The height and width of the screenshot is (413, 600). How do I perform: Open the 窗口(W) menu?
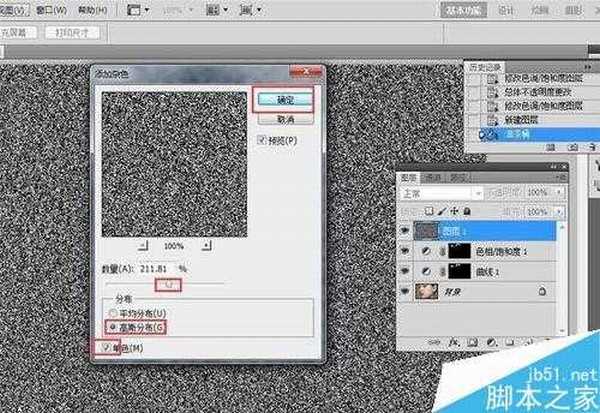tap(52, 10)
